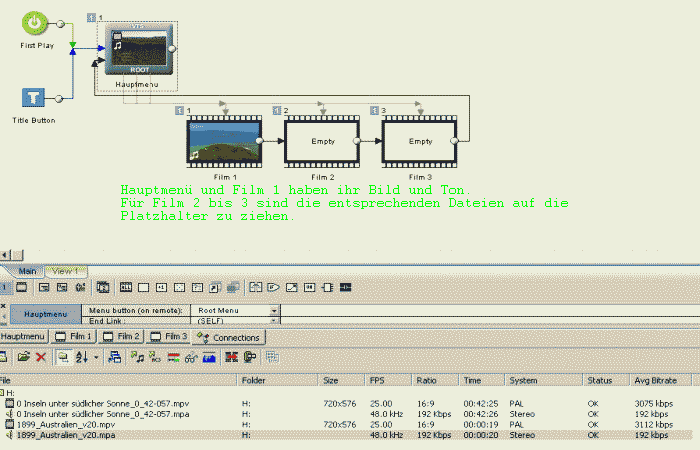Click the open folder icon in asset toolbar
Screen dimensions: 700x450
pos(25,357)
